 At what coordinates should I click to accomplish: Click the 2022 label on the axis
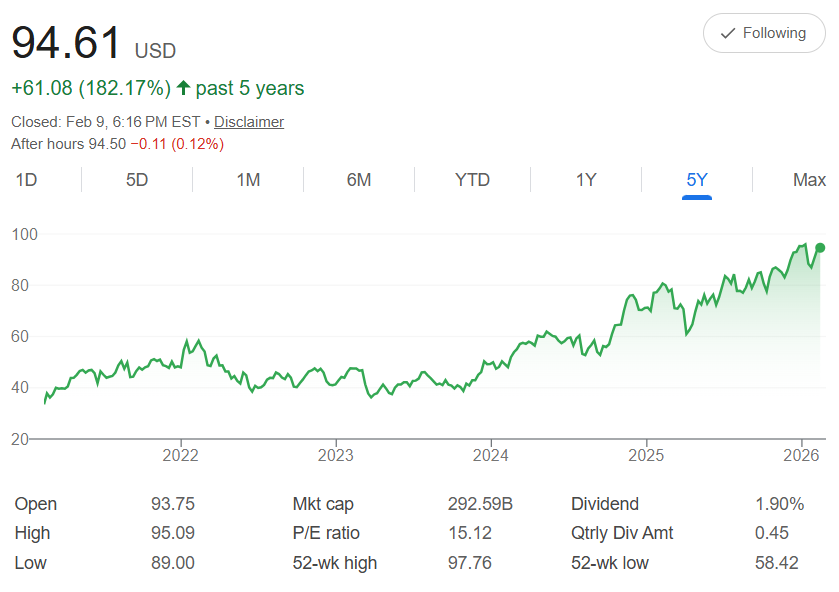coord(181,456)
